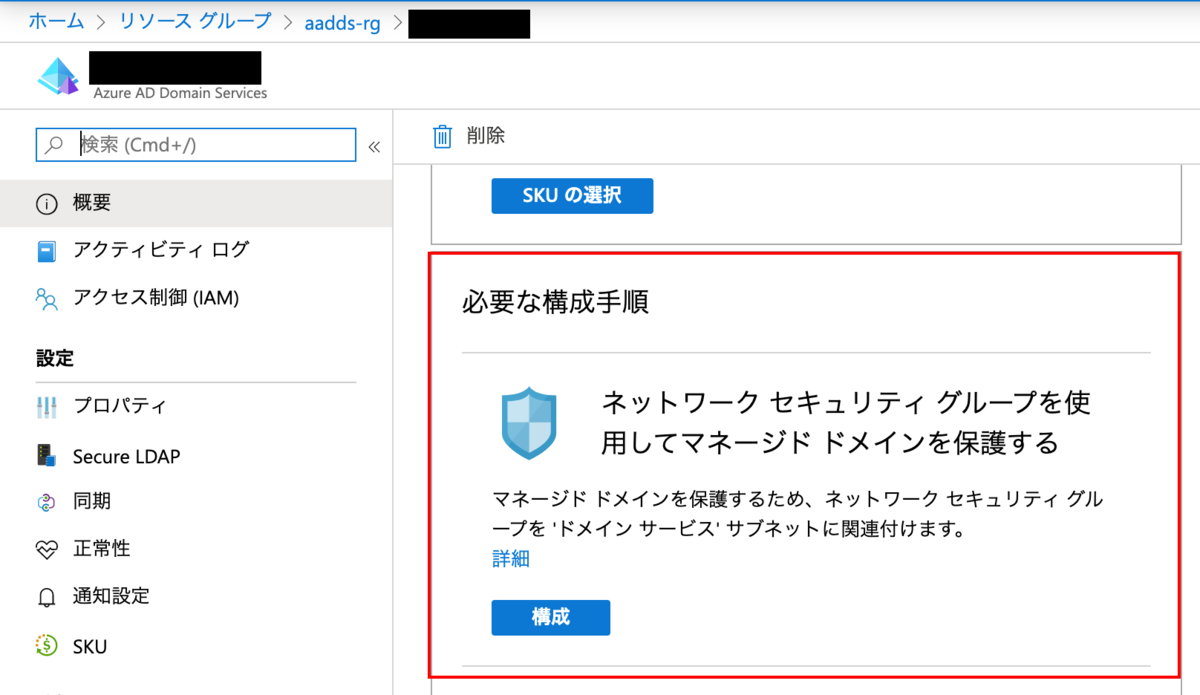Focus the 検索 (Cmd+/) search field

point(196,145)
